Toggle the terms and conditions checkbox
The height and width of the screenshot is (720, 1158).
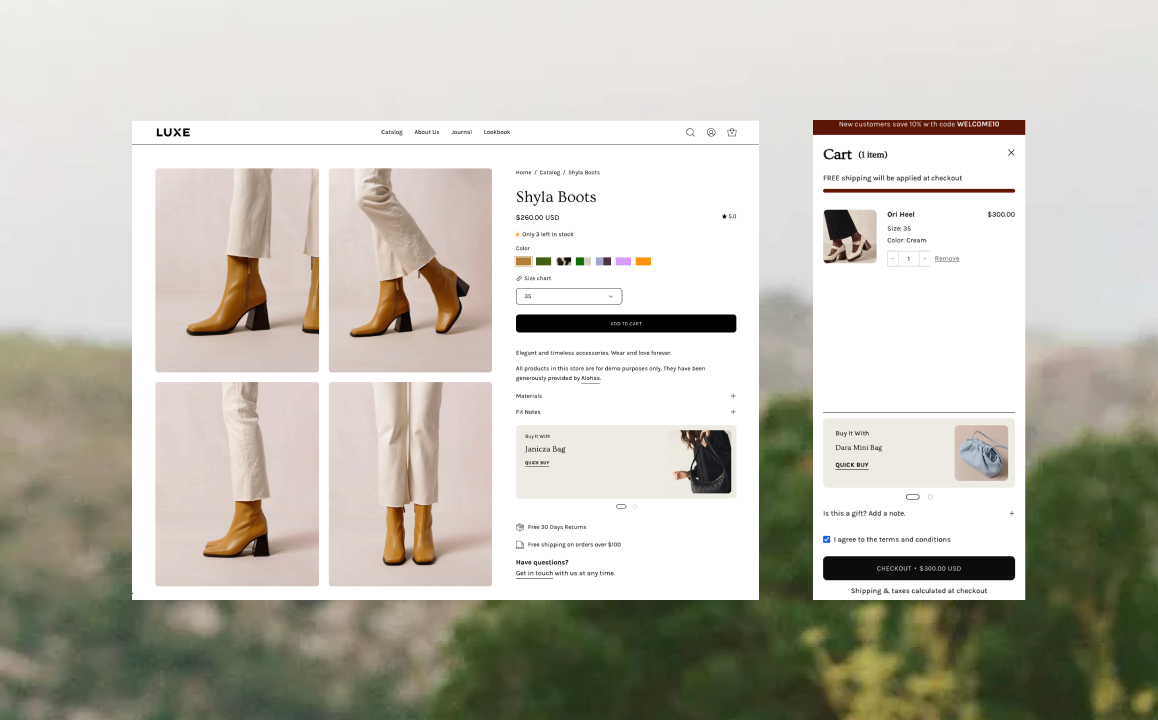(x=827, y=539)
